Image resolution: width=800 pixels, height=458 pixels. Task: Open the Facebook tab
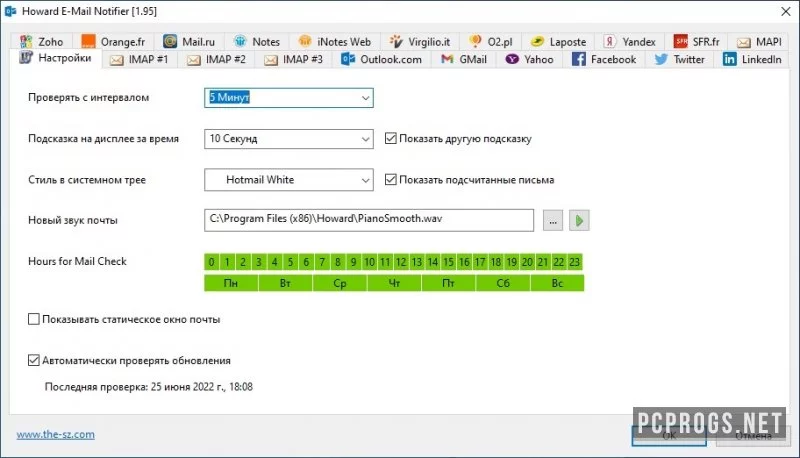(x=604, y=60)
